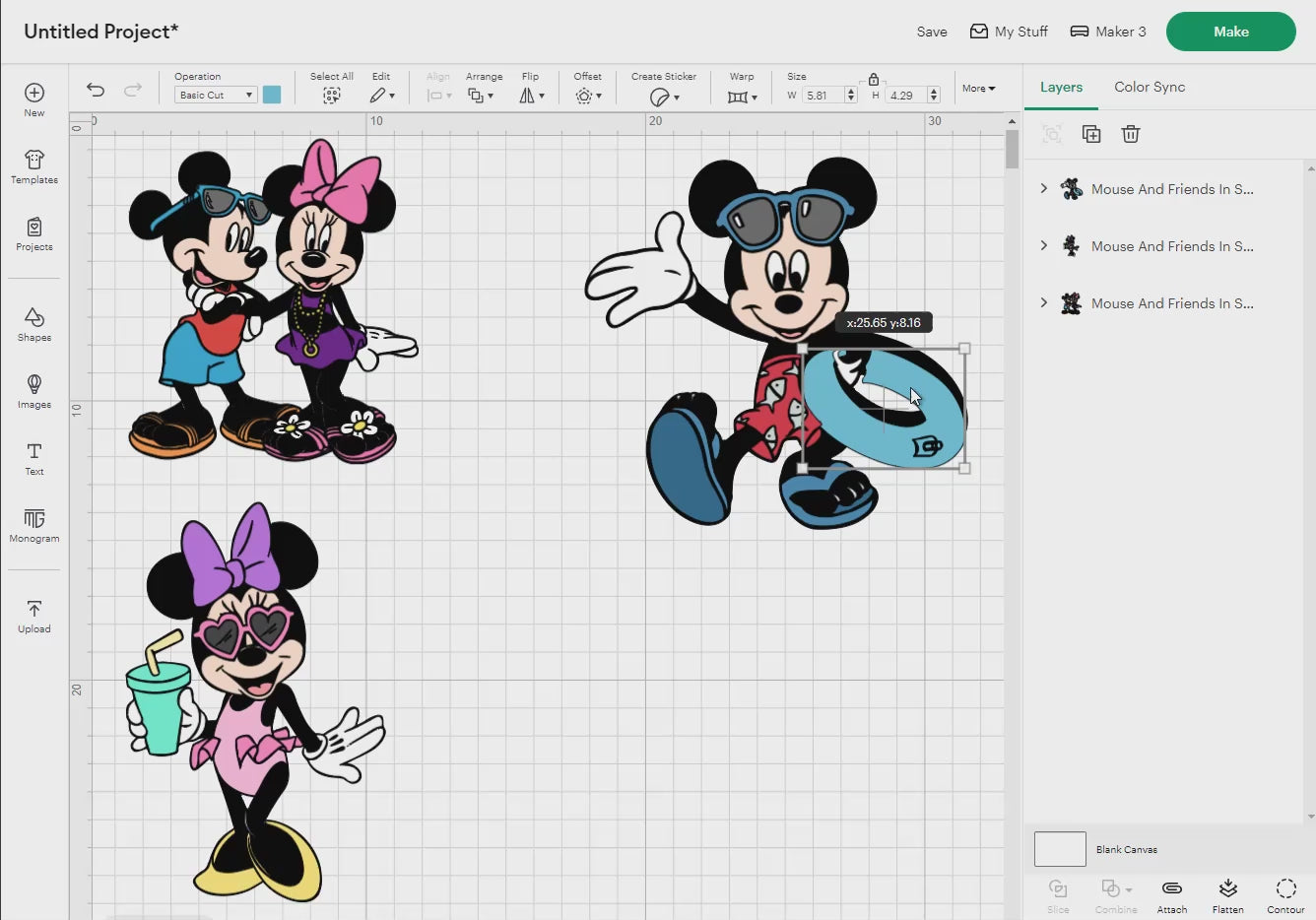Open the Create Sticker tool

664,97
